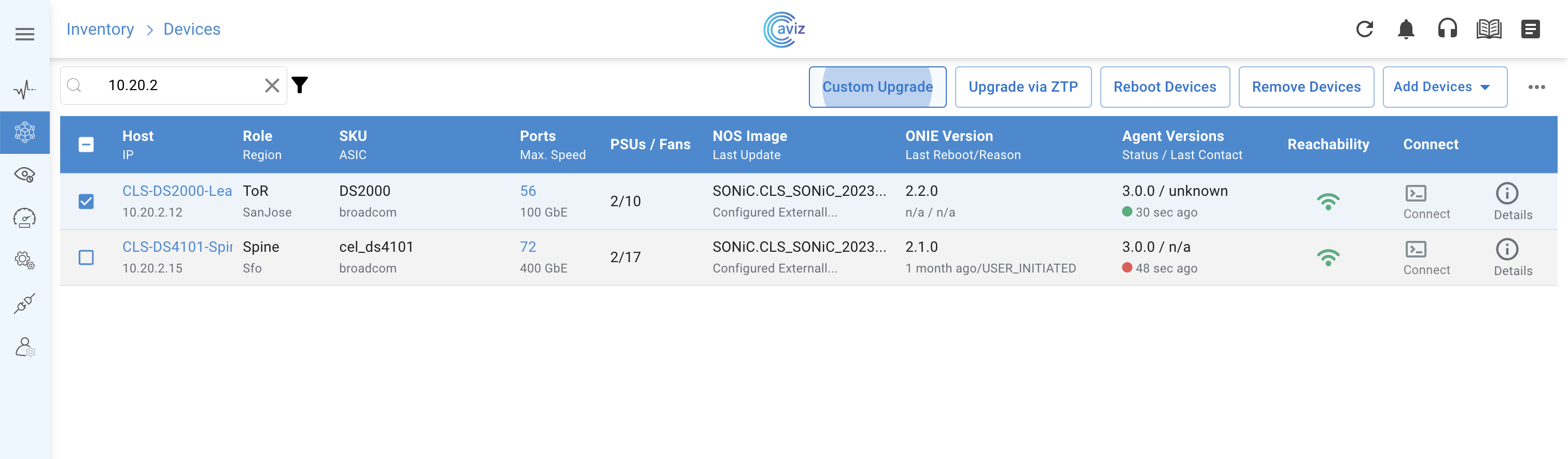Clear the search field text

coord(272,85)
